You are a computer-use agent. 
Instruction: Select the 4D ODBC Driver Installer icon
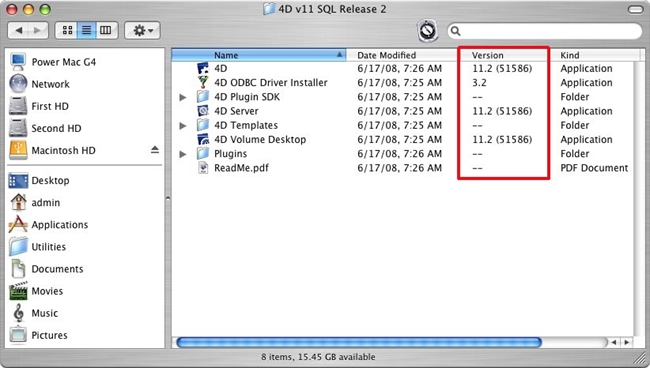[x=203, y=82]
